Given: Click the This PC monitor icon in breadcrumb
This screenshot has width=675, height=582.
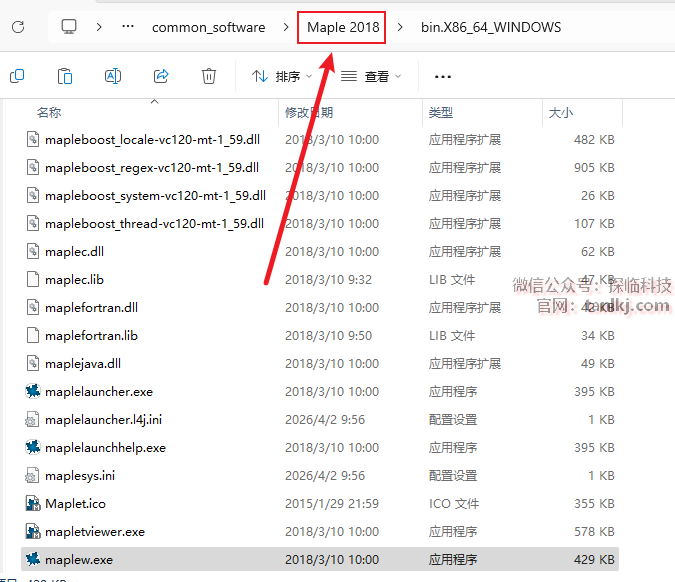Looking at the screenshot, I should [x=69, y=27].
